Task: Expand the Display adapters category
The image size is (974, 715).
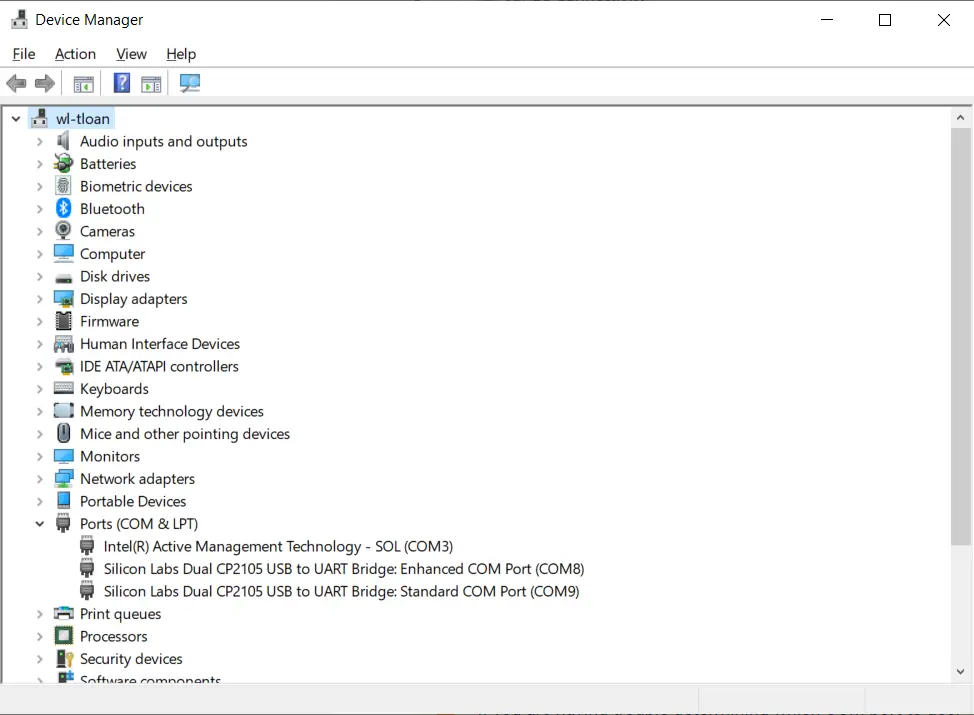Action: point(40,299)
